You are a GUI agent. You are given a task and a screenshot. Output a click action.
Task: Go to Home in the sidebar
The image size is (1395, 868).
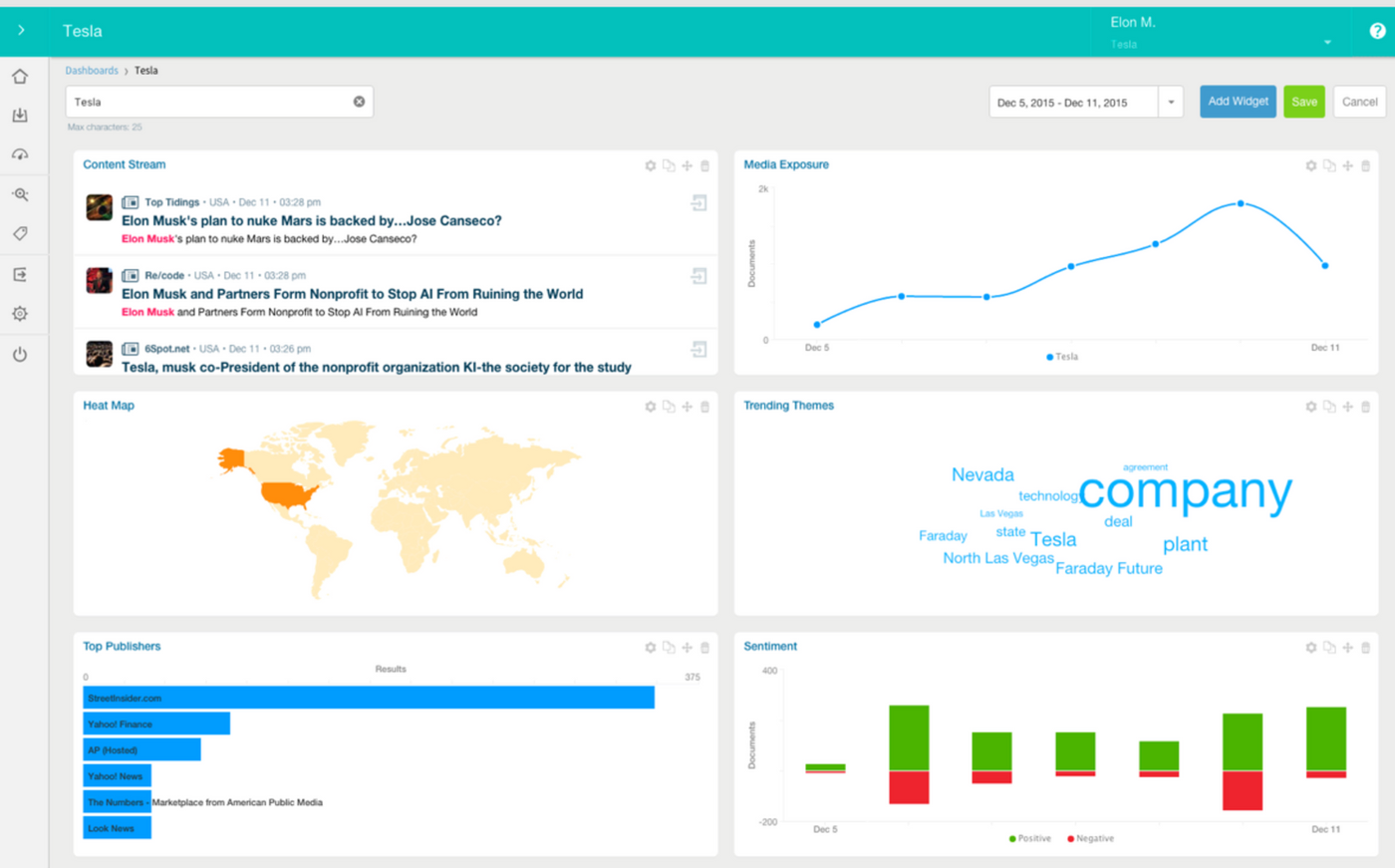(20, 77)
